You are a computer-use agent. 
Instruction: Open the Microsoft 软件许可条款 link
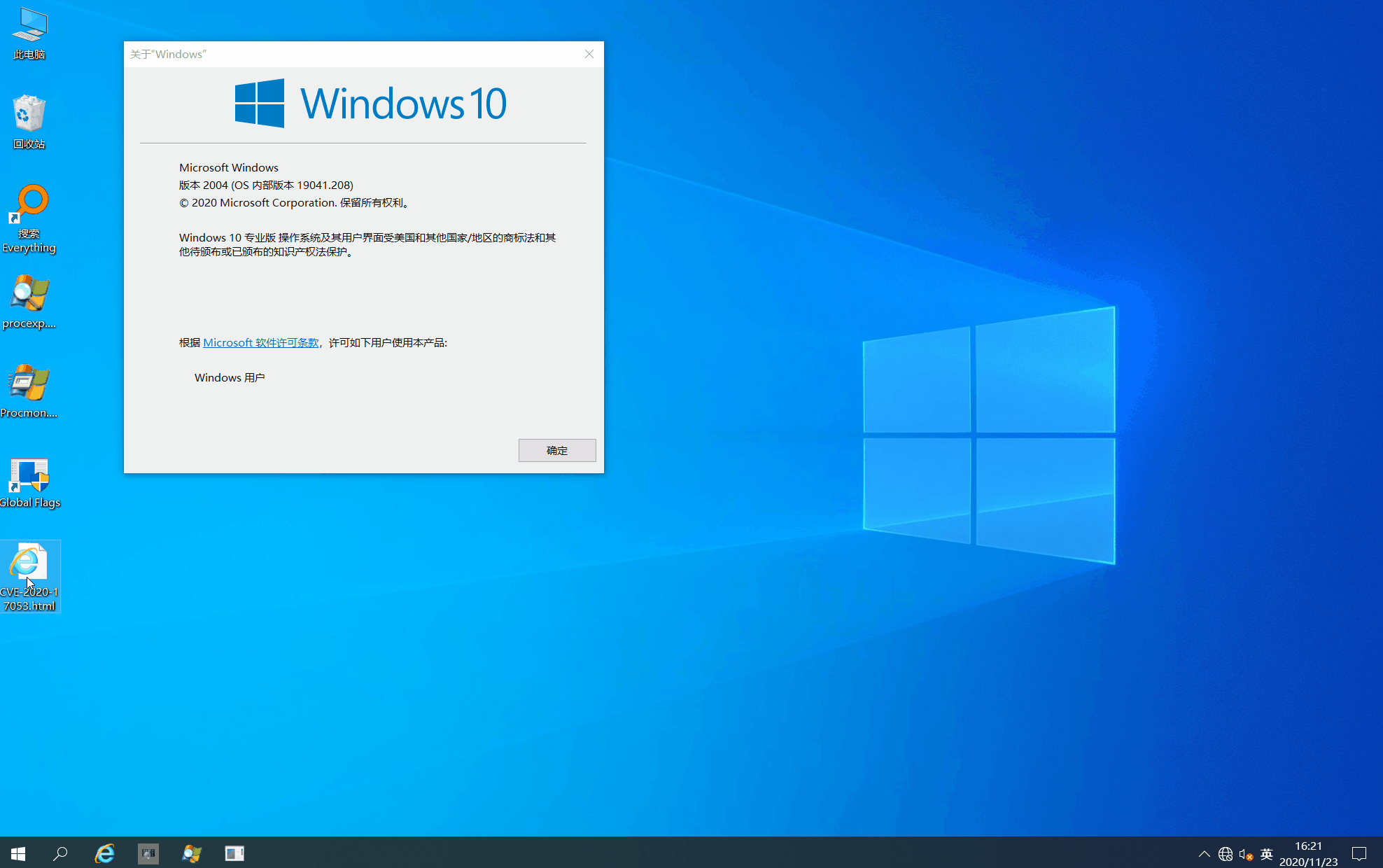(261, 342)
